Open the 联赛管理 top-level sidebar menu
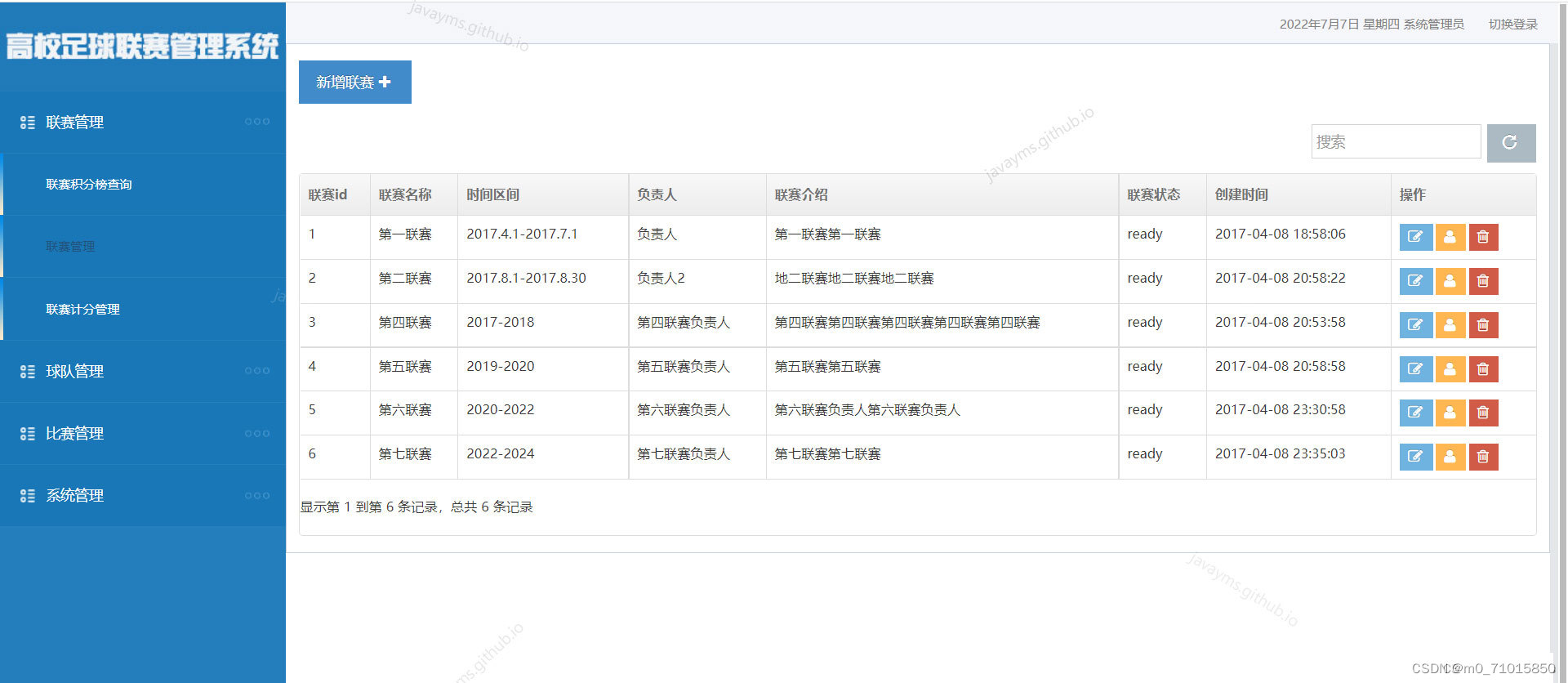Viewport: 1568px width, 683px height. pos(143,123)
